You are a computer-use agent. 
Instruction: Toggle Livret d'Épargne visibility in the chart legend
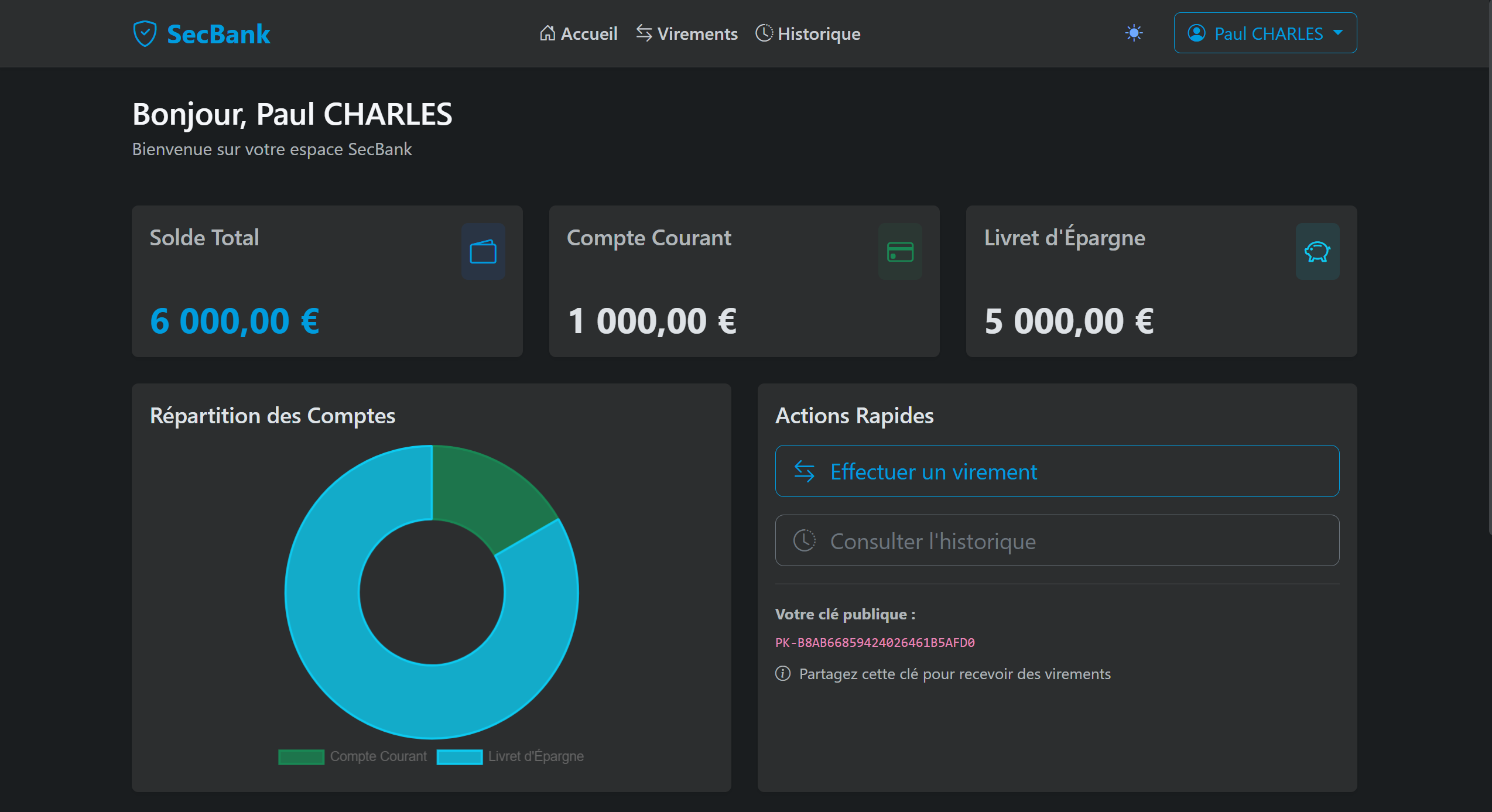(x=536, y=756)
